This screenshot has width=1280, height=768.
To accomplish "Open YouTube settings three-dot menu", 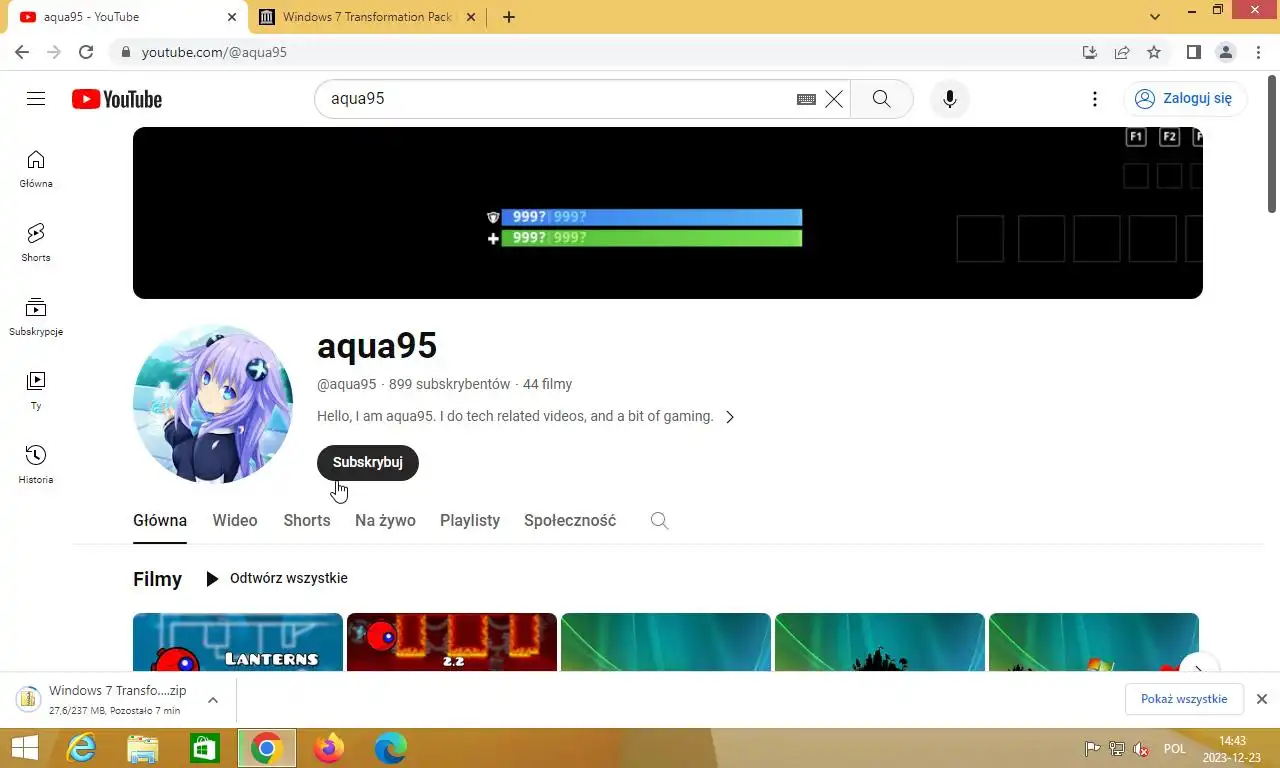I will pyautogui.click(x=1095, y=99).
